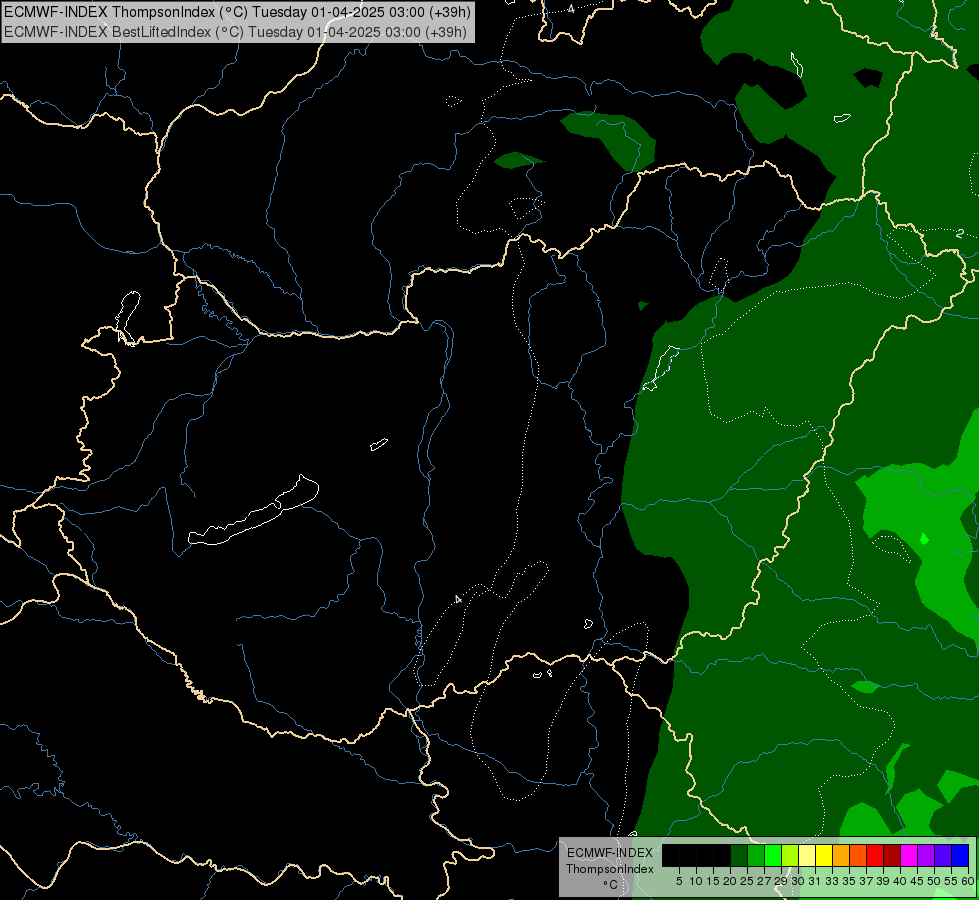
Task: Click the legend tick label 37
Action: pyautogui.click(x=866, y=881)
